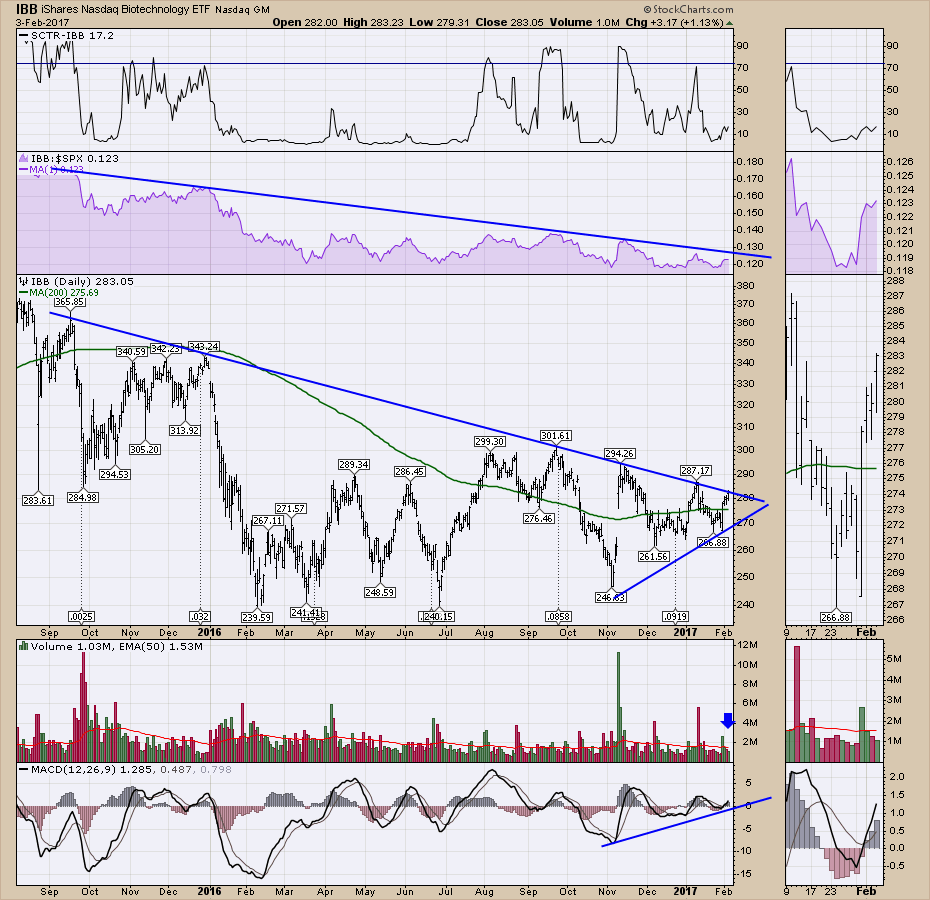
Task: Click the 261.56 low price label
Action: tap(654, 556)
